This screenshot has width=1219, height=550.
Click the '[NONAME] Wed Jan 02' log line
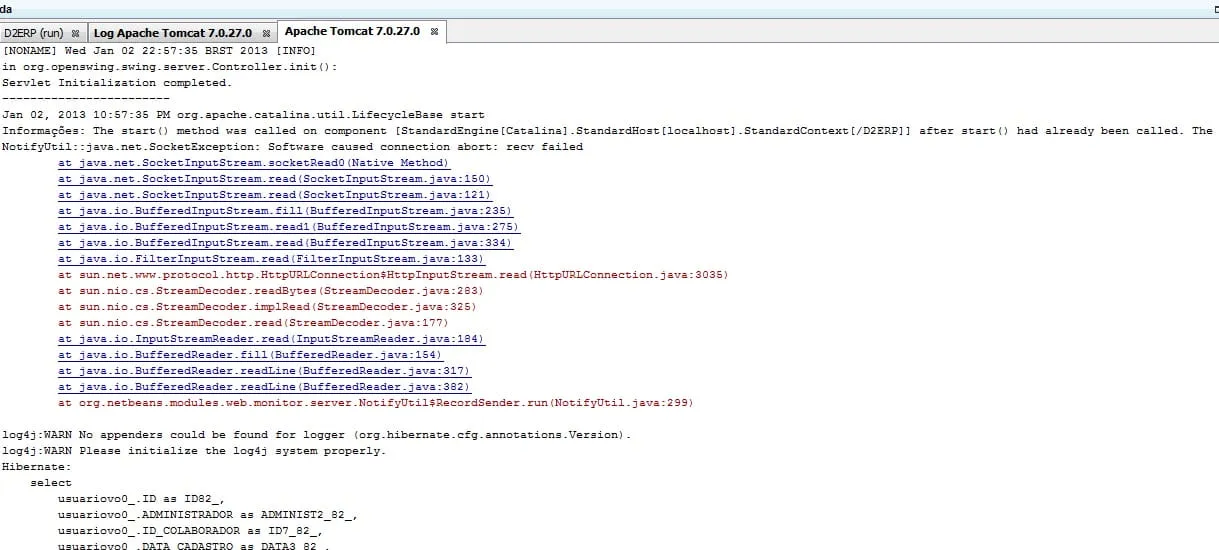click(159, 51)
